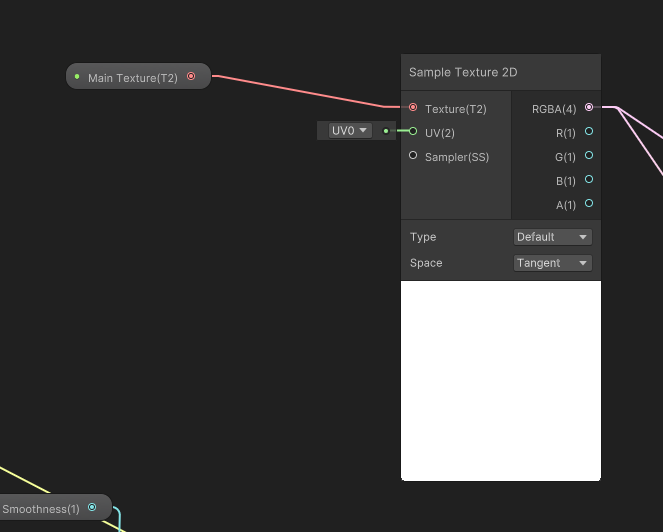The height and width of the screenshot is (532, 663).
Task: Click the G(1) output port
Action: pos(589,155)
